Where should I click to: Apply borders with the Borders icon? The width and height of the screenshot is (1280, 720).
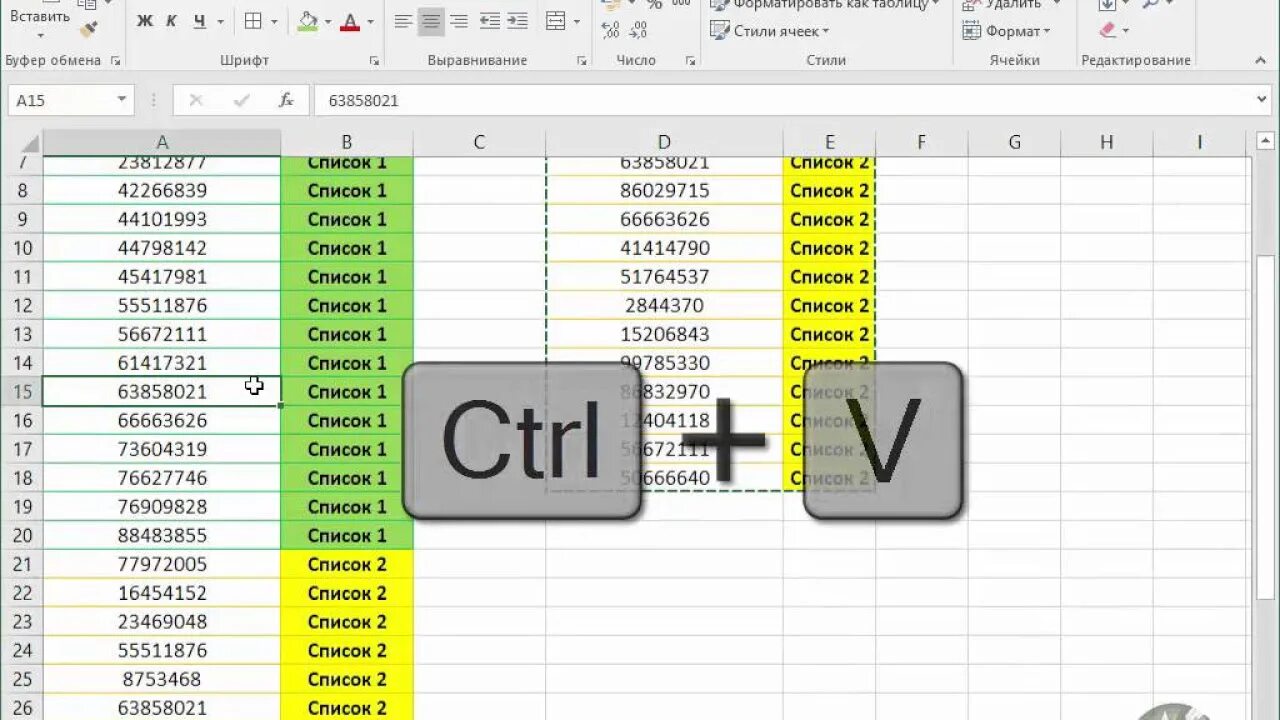(x=254, y=21)
